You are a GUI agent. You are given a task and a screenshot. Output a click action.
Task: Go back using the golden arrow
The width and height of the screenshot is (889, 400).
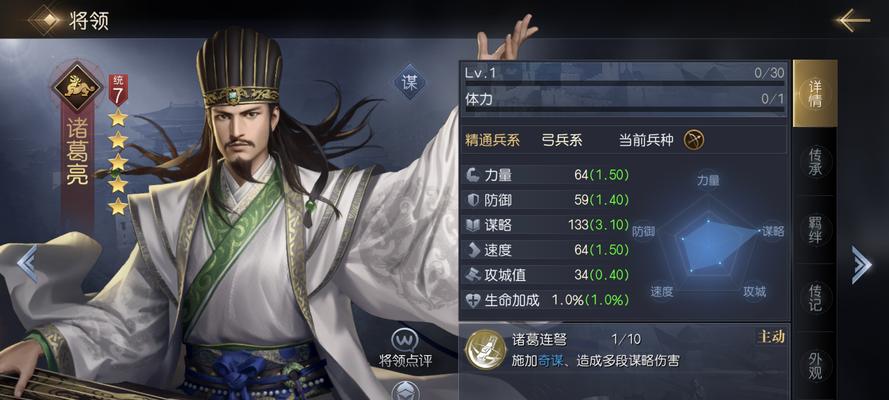click(x=852, y=20)
